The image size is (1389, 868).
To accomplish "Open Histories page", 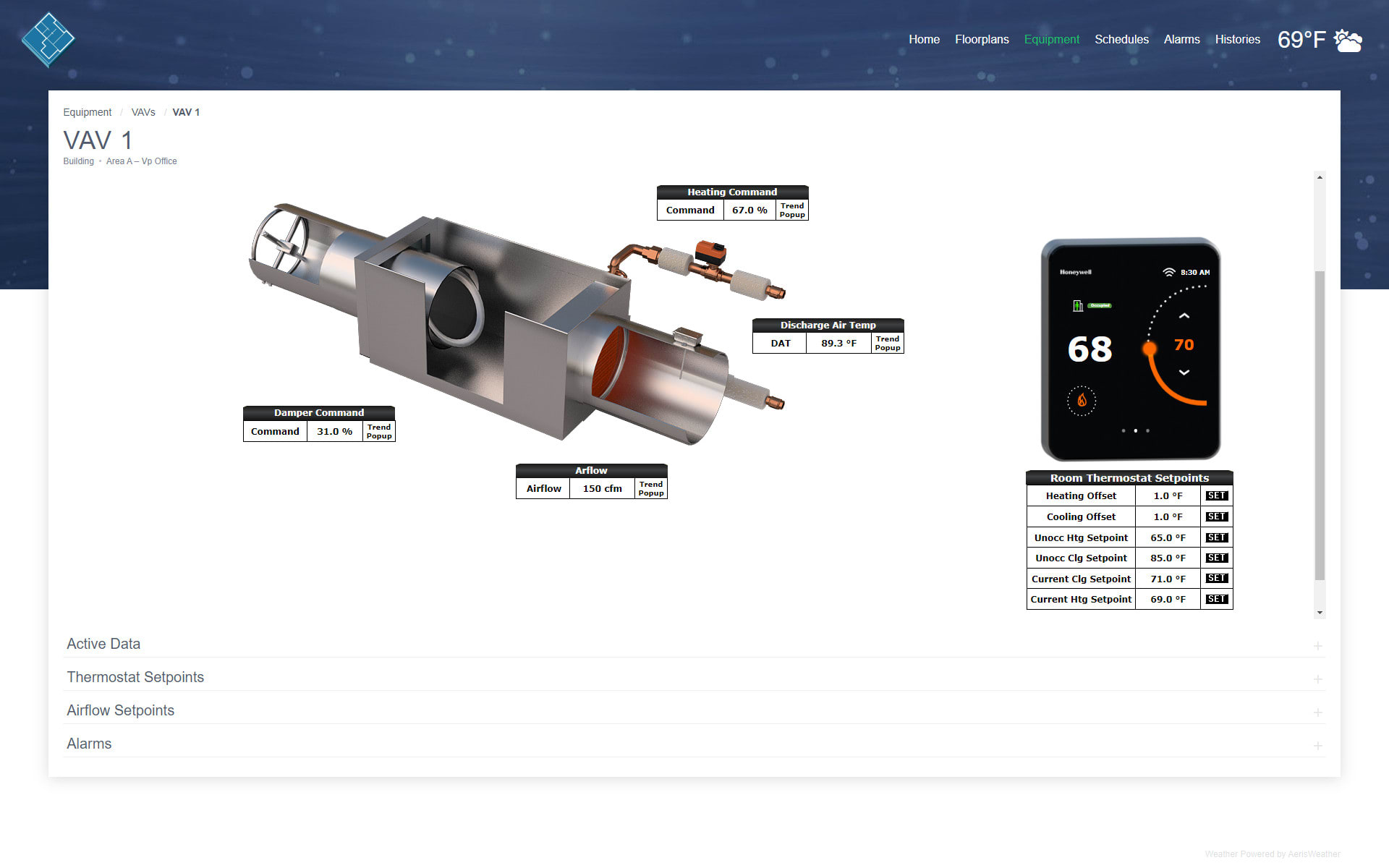I will (x=1237, y=39).
